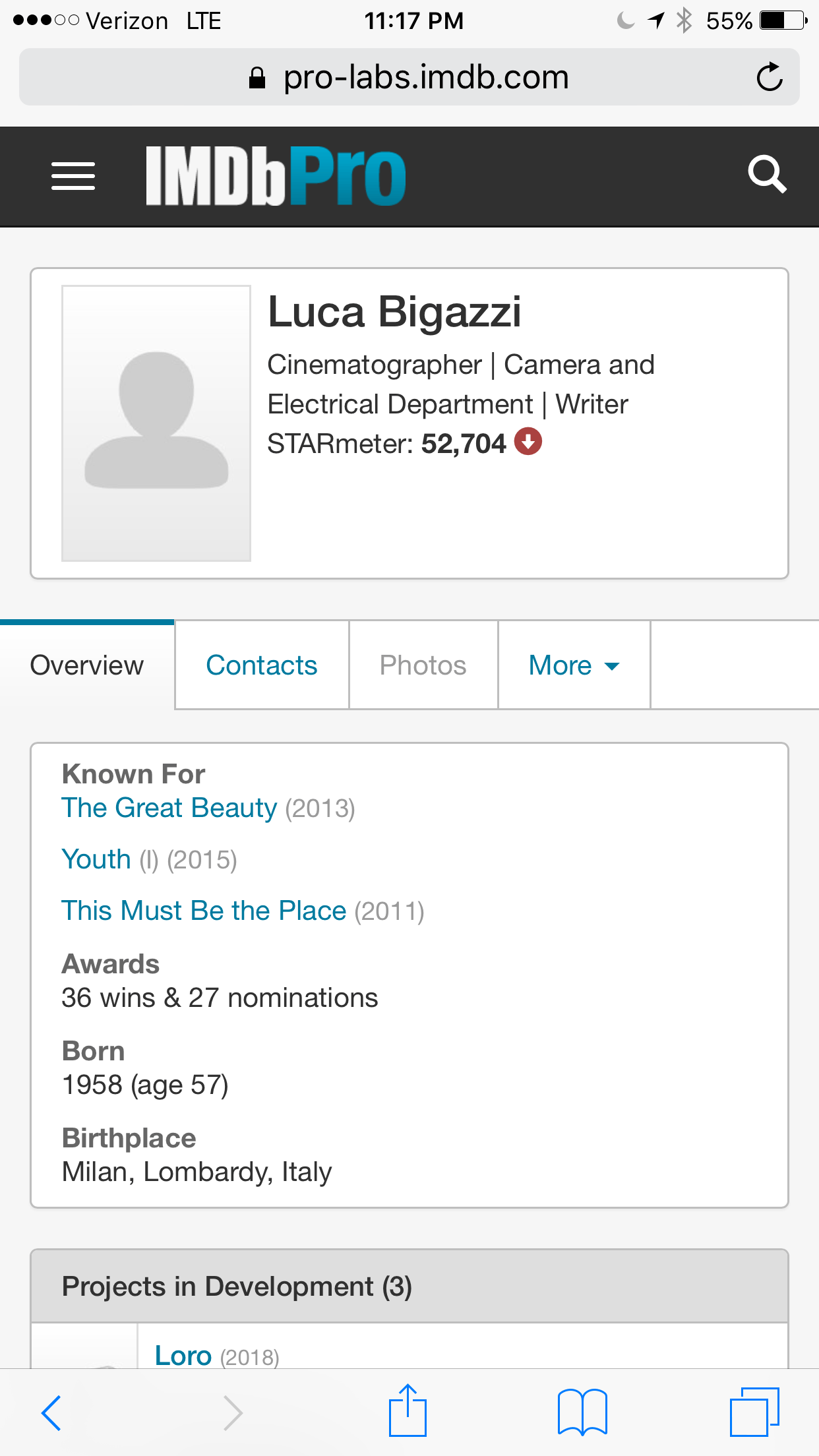Tap the red STARmeter down arrow
This screenshot has width=819, height=1456.
pos(528,442)
